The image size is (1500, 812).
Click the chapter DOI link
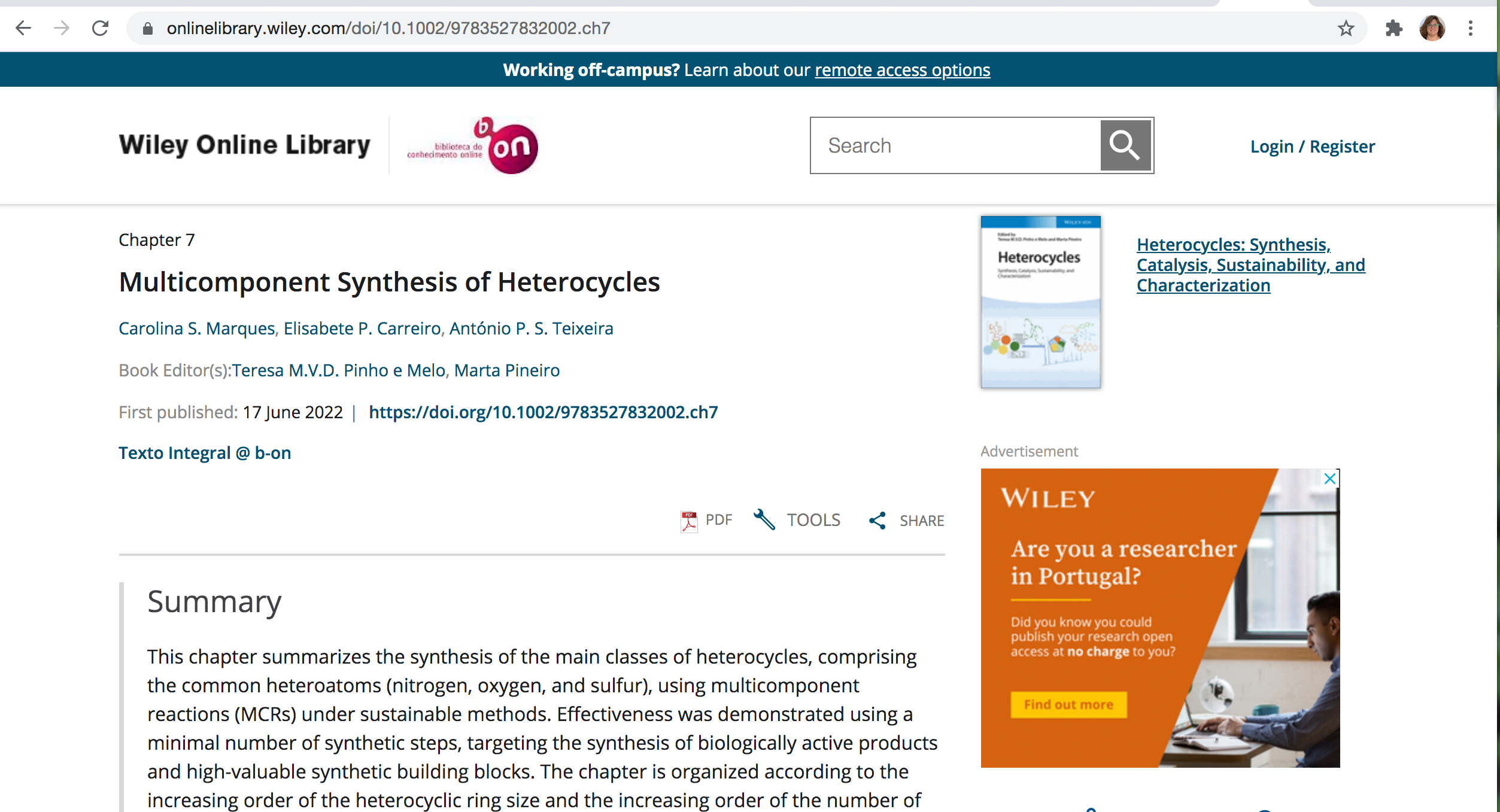(543, 412)
